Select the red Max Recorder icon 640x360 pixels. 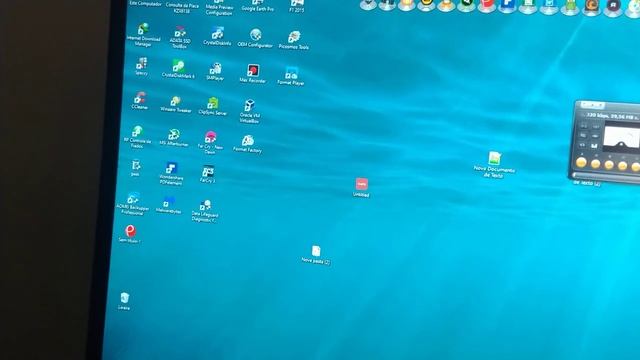(253, 70)
